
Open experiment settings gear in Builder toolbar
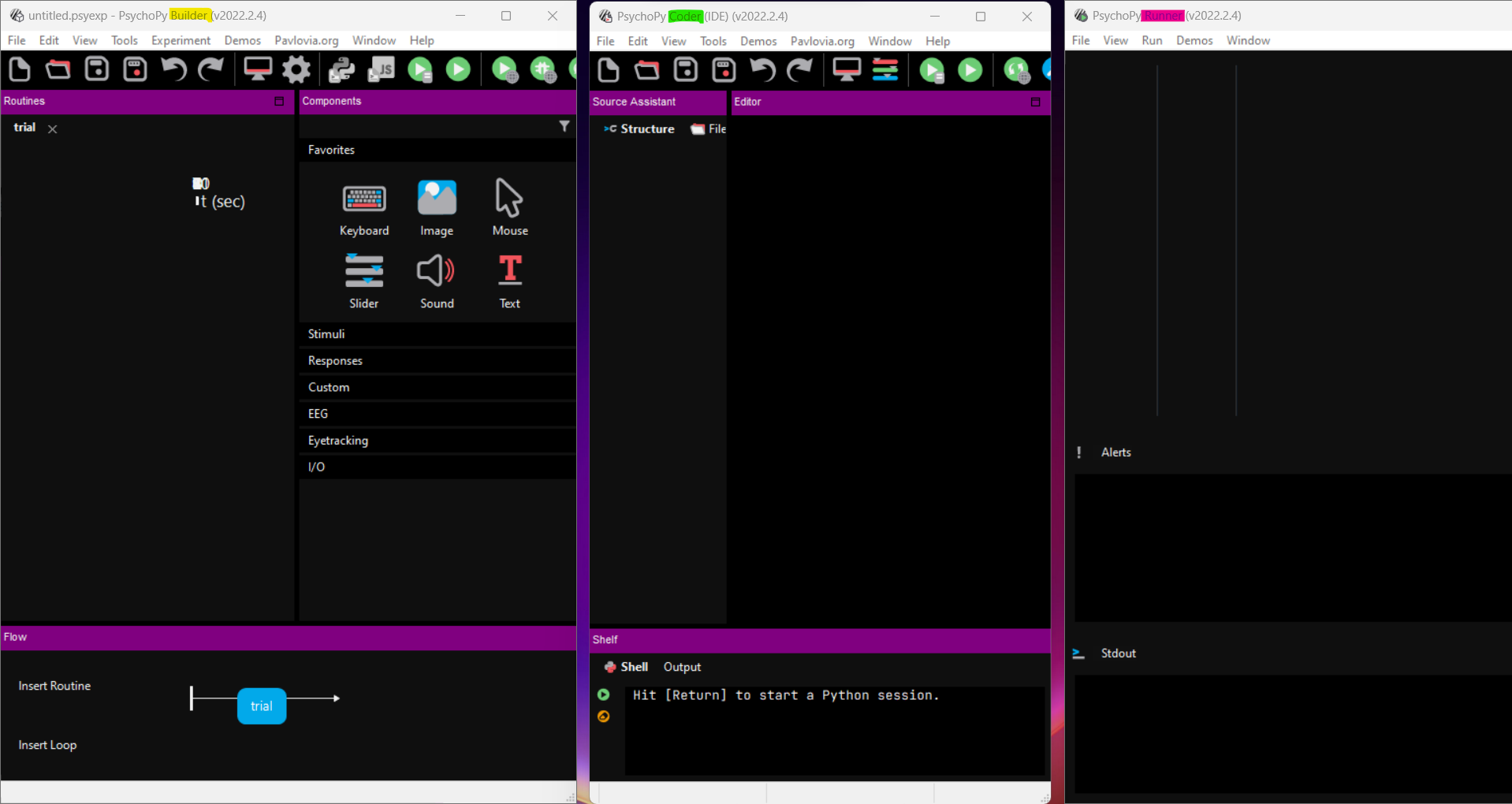pos(296,70)
